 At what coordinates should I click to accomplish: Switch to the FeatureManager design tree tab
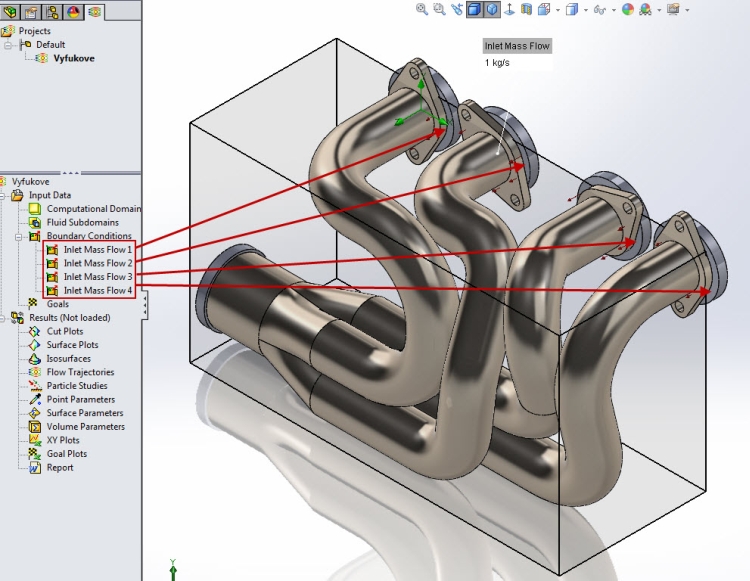click(10, 11)
